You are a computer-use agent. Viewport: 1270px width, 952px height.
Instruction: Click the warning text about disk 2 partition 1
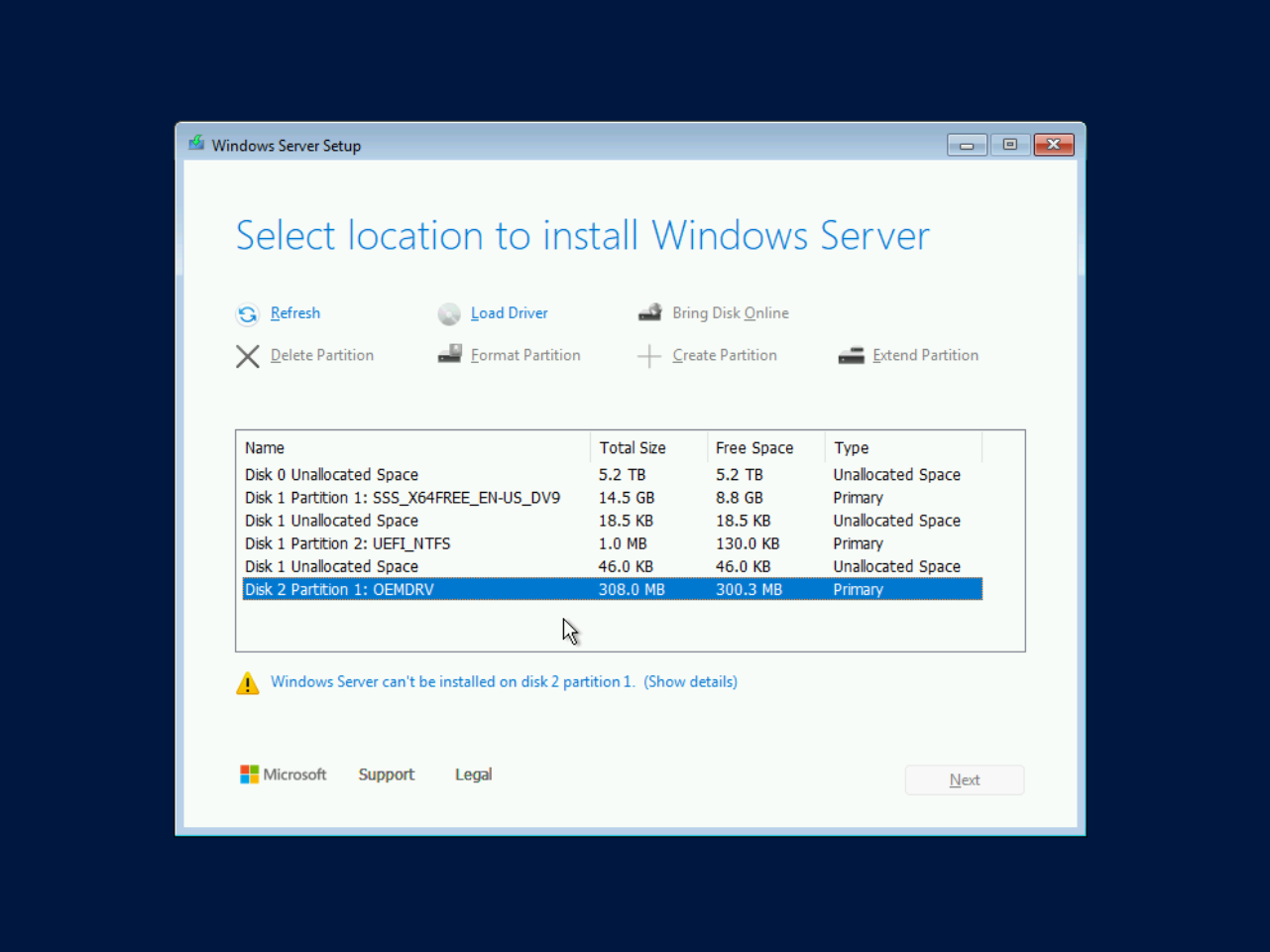pos(452,682)
